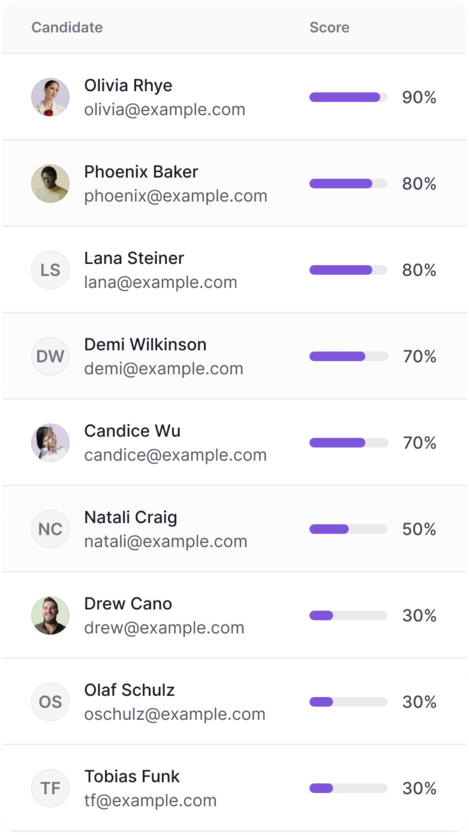The width and height of the screenshot is (469, 835).
Task: Select the Lana Steiner candidate name
Action: click(x=134, y=258)
